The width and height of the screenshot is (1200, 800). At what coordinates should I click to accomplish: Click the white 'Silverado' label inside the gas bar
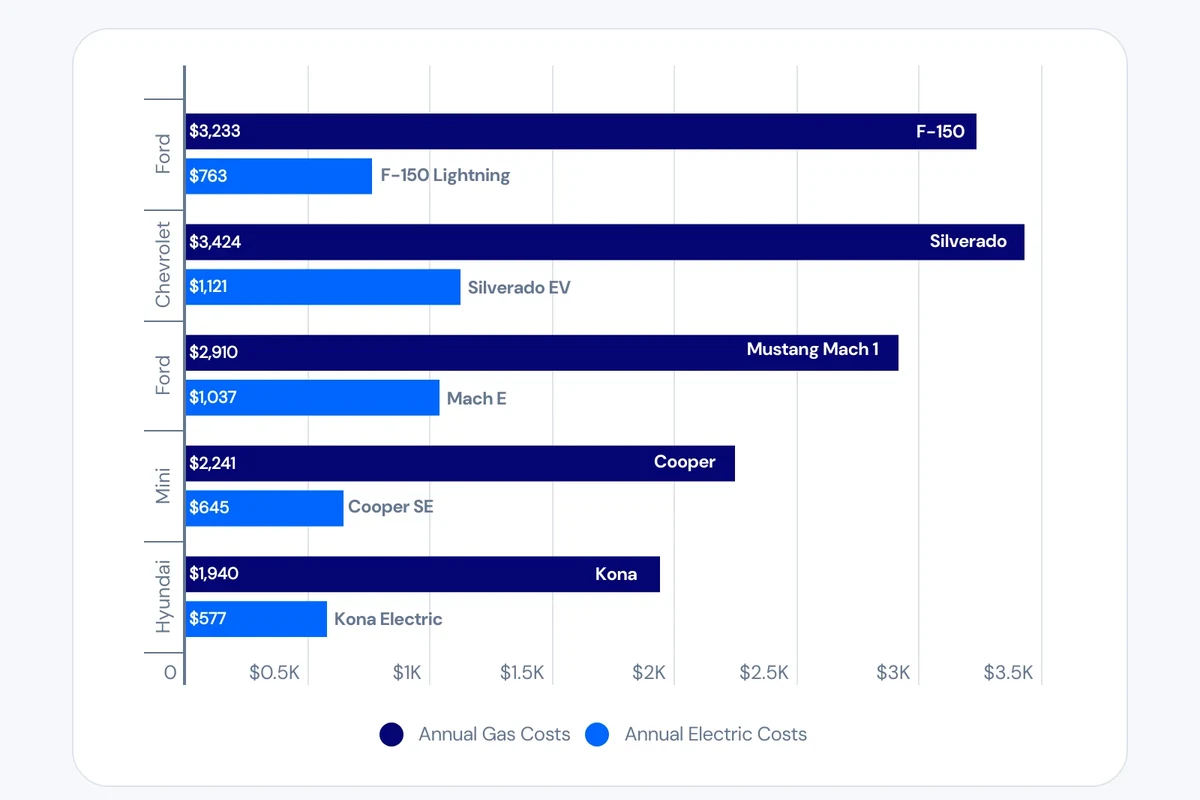pos(968,241)
